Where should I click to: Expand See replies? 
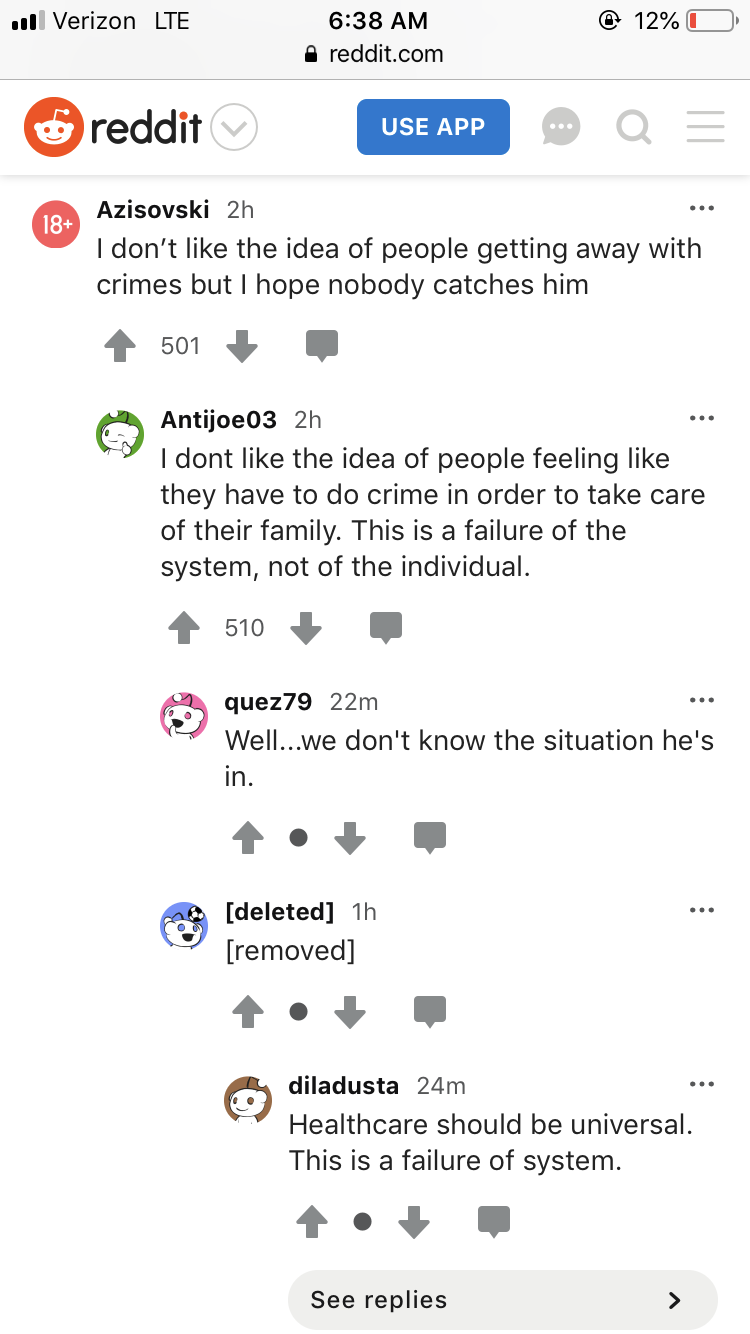click(503, 1300)
